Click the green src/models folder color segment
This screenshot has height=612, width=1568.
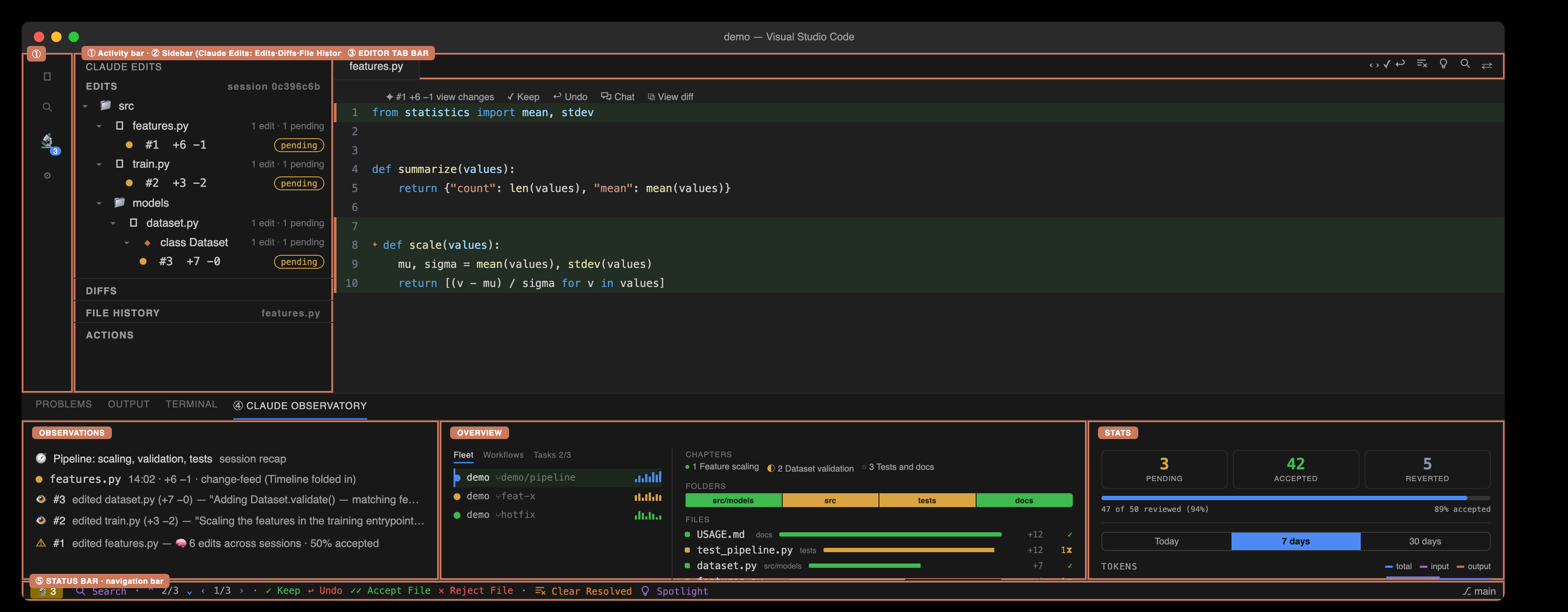click(733, 500)
